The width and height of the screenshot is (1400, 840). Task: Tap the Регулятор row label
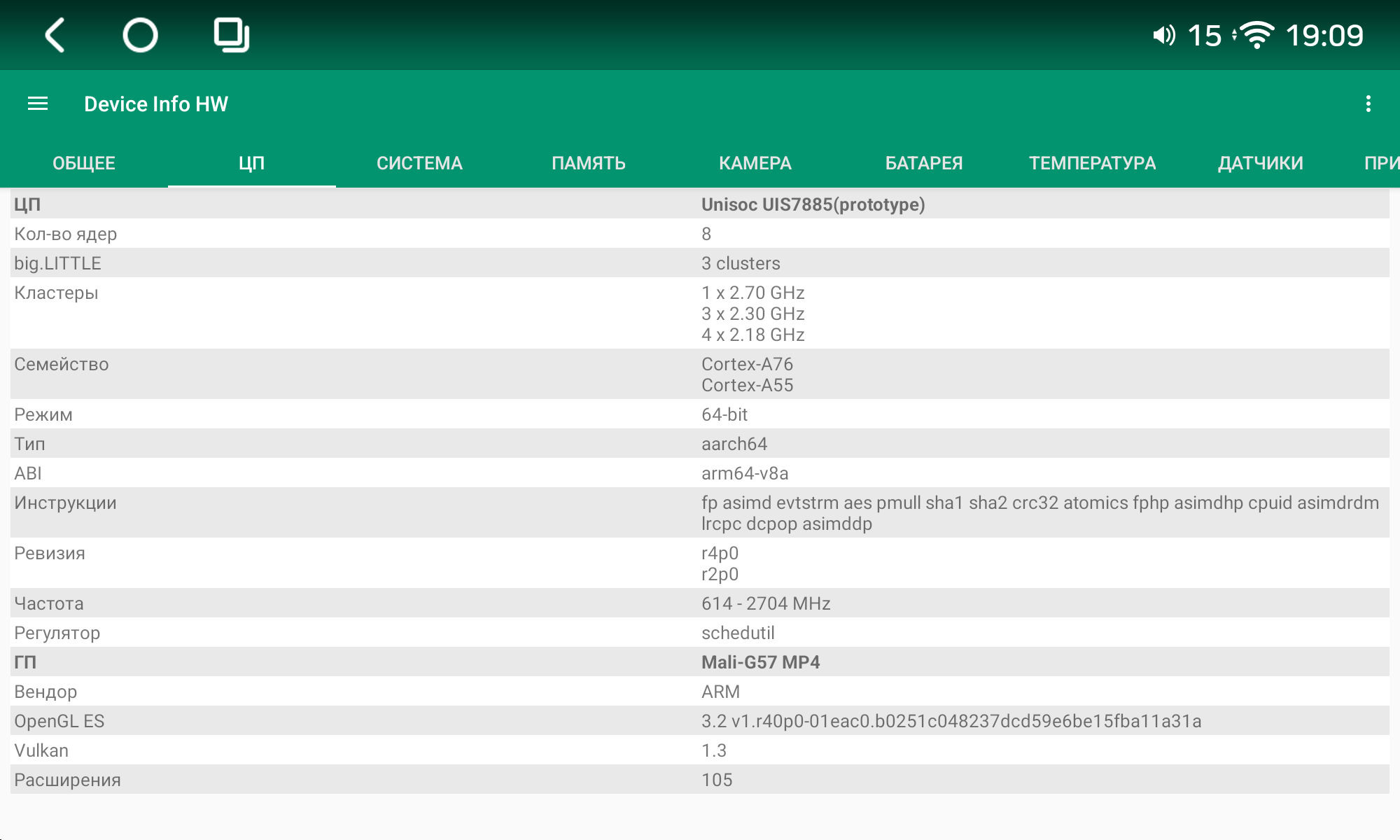57,633
